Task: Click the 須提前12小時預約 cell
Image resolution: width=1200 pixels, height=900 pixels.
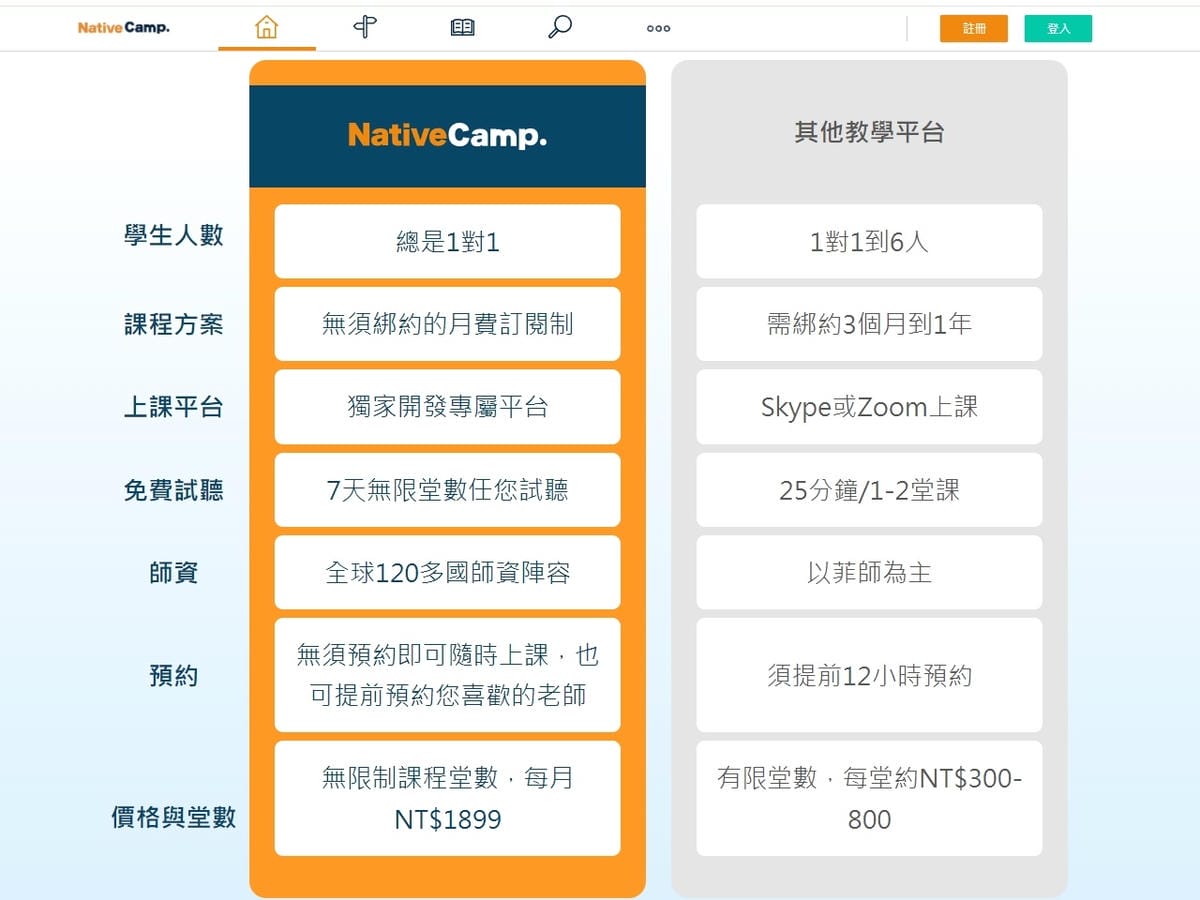Action: coord(869,675)
